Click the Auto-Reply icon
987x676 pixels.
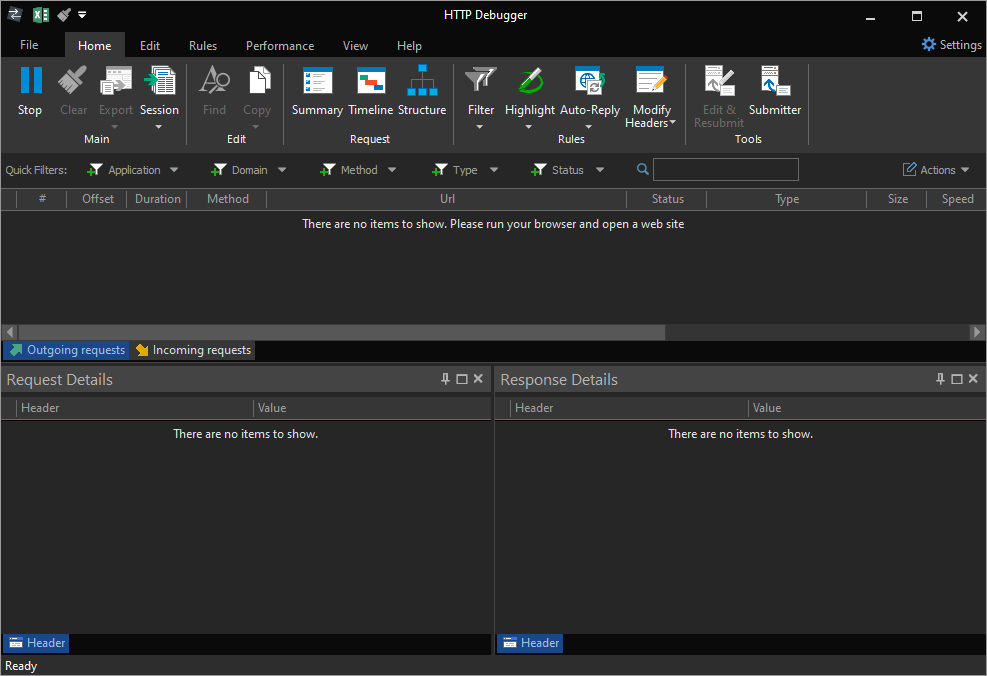pos(590,81)
